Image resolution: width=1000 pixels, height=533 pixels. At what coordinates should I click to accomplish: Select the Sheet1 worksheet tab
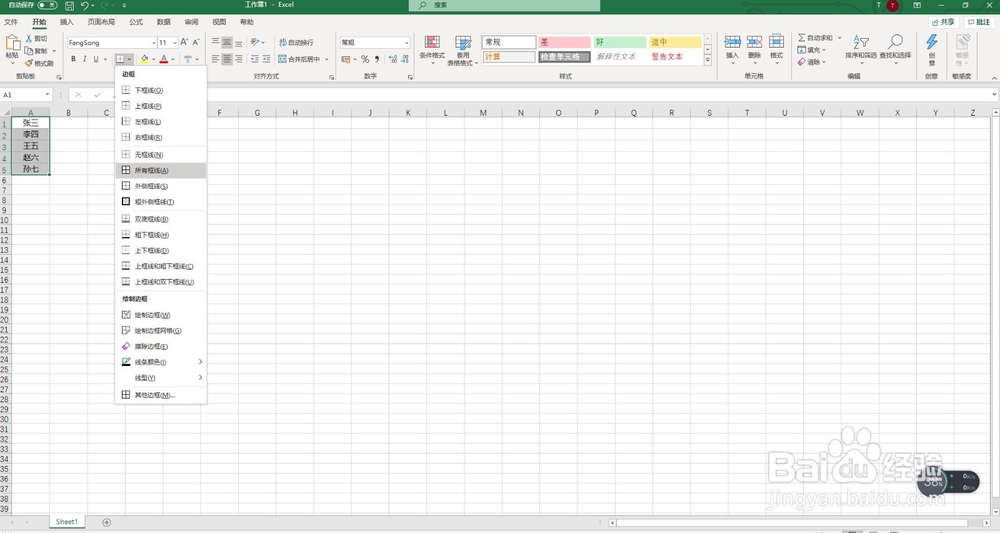(66, 522)
